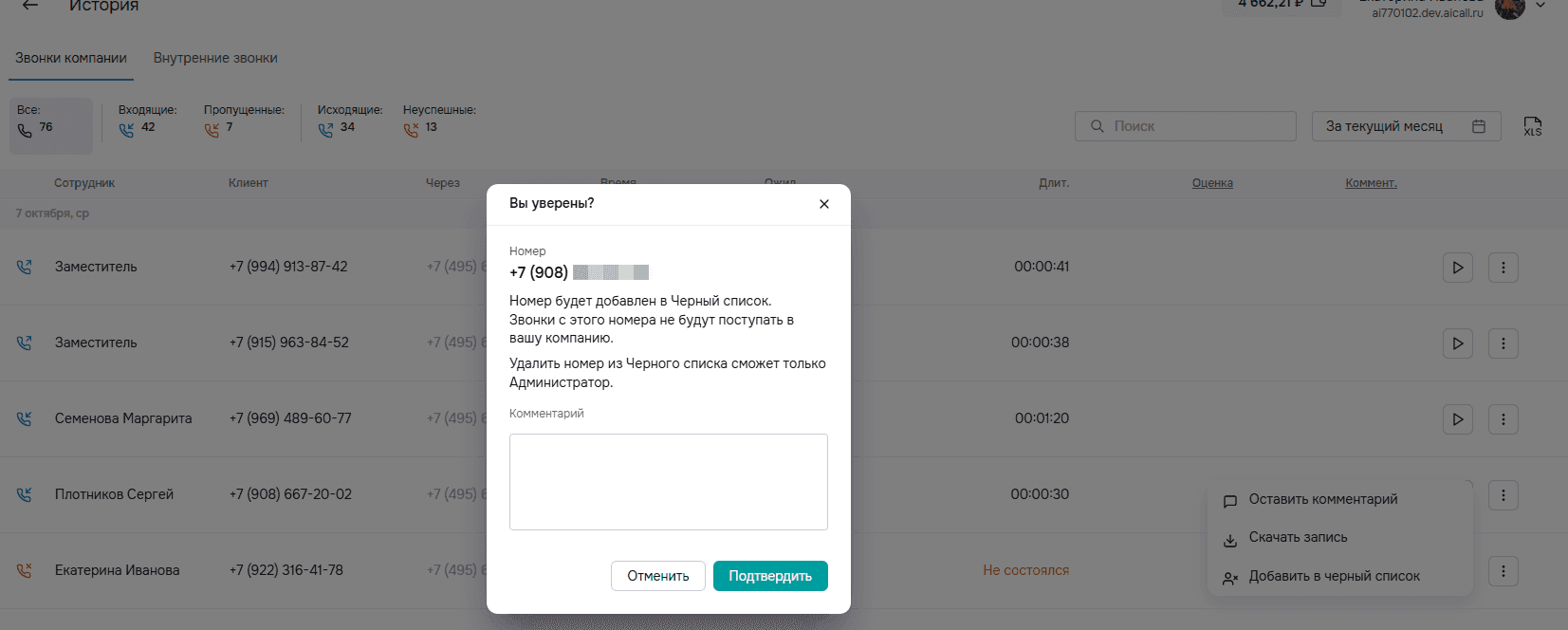Focus the Комментарий text area
This screenshot has height=630, width=1568.
pyautogui.click(x=669, y=482)
